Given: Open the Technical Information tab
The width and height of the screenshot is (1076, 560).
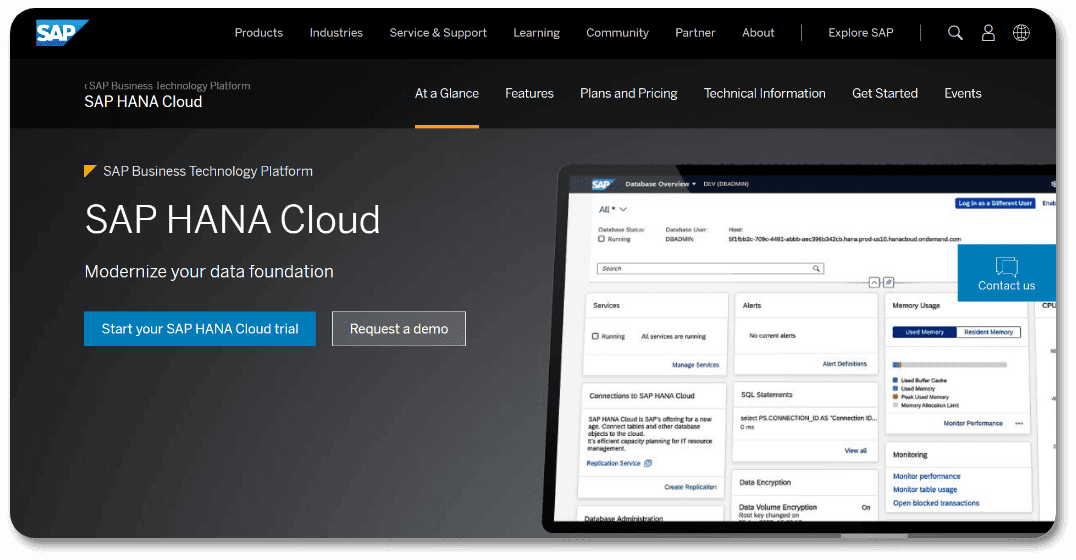Looking at the screenshot, I should pyautogui.click(x=764, y=93).
